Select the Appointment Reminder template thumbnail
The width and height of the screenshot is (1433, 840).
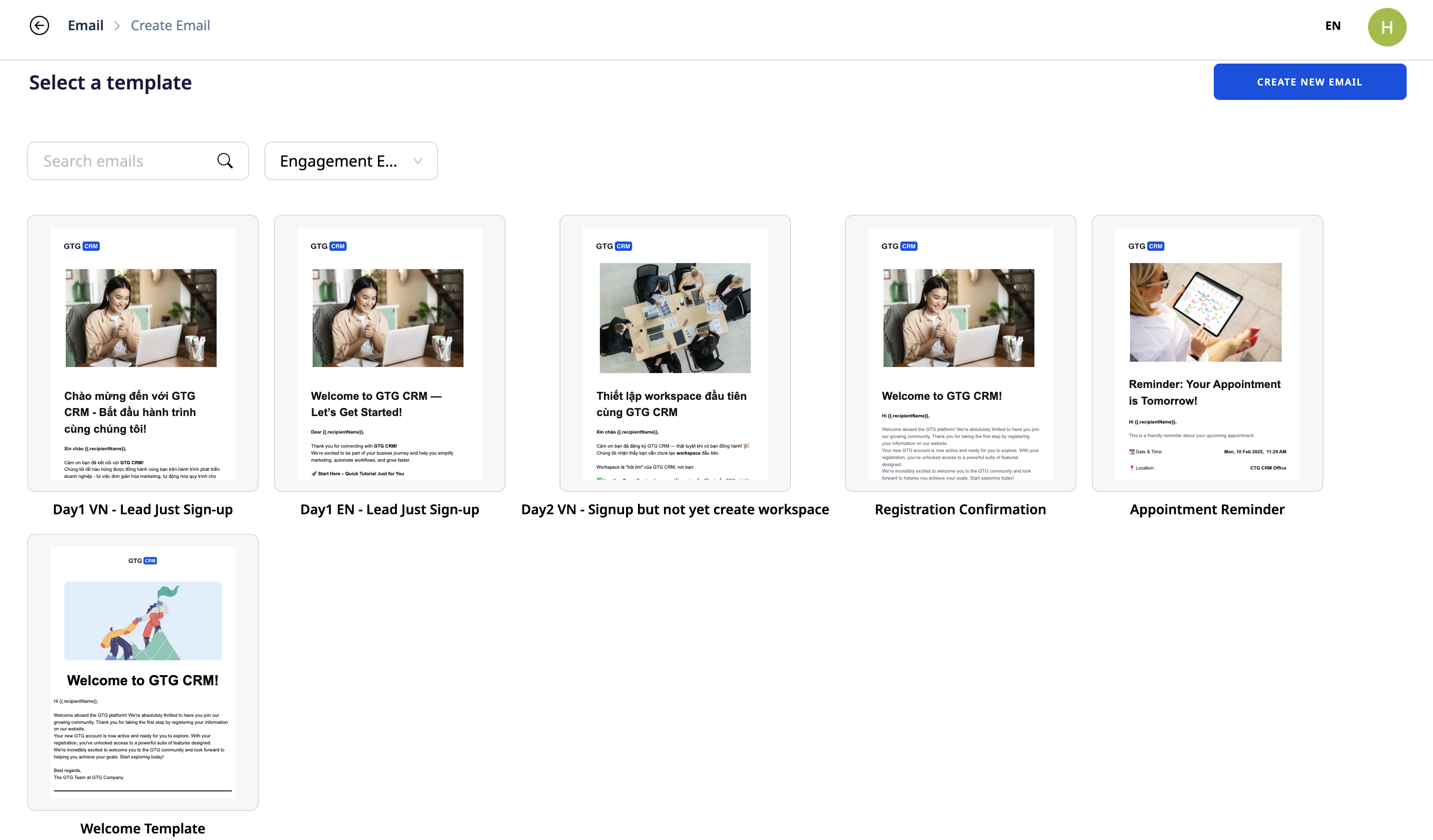click(1207, 352)
